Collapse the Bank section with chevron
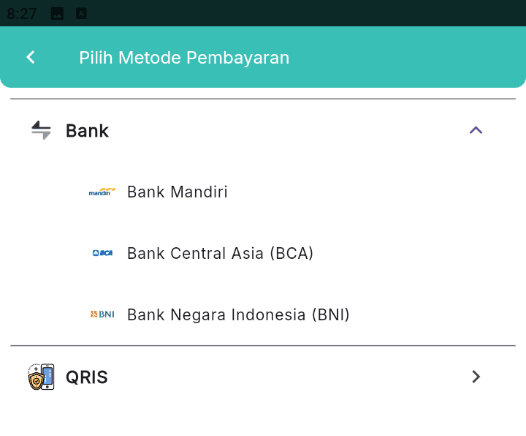The width and height of the screenshot is (526, 436). tap(476, 130)
